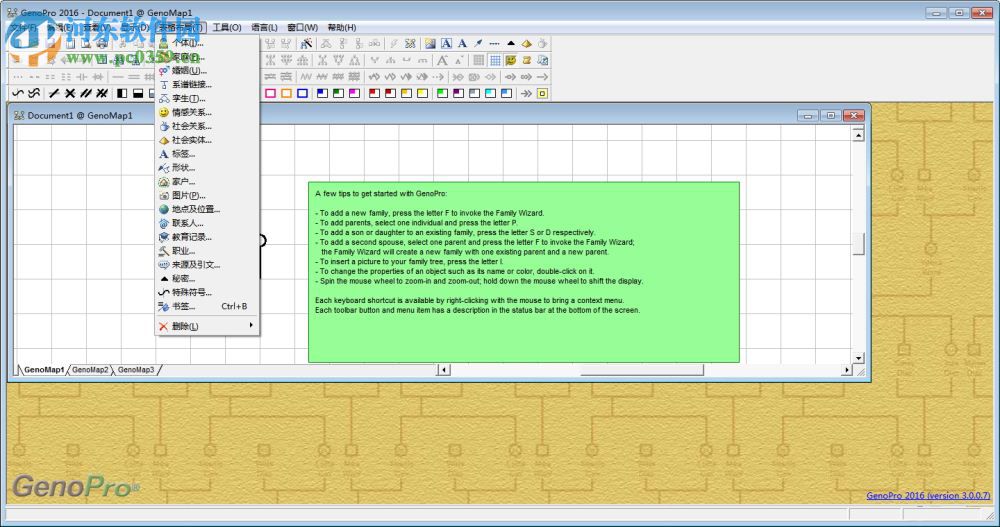This screenshot has width=1000, height=527.
Task: Open the GenoPro 2016 version 3.0.0.7 link
Action: (928, 496)
